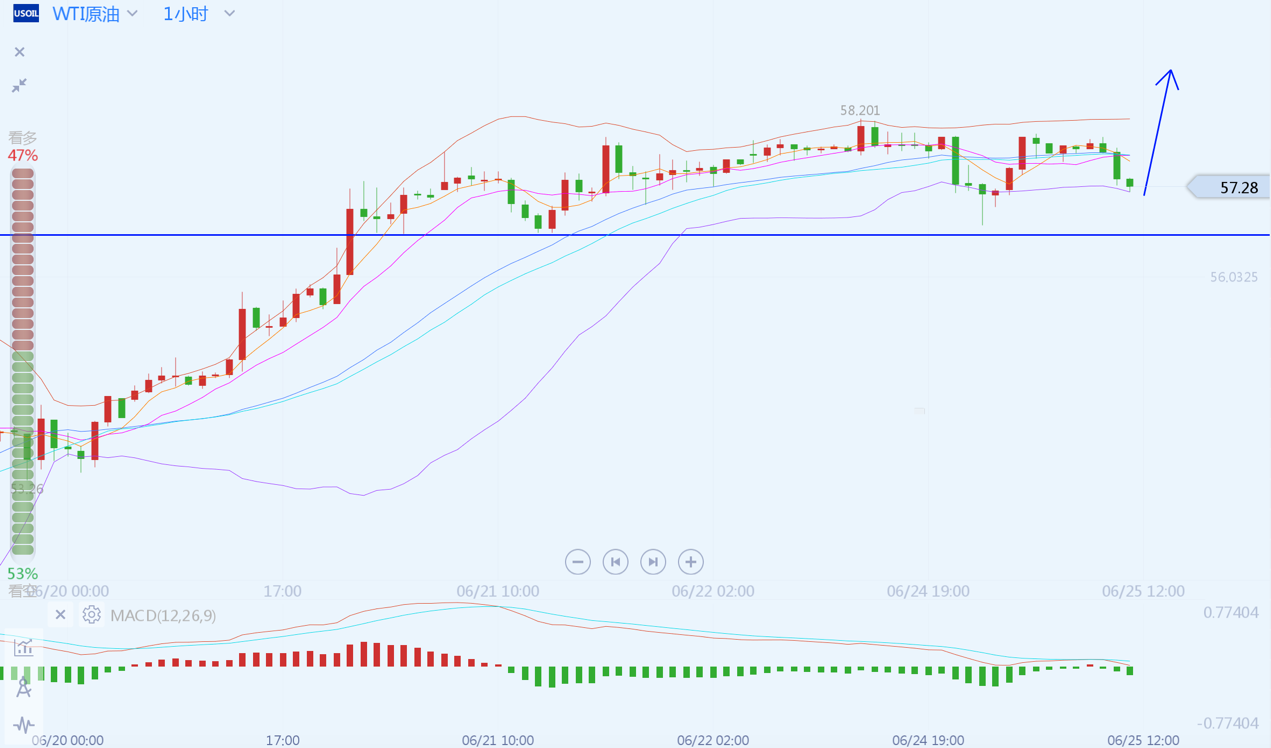Remove the MACD indicator panel

coord(60,615)
